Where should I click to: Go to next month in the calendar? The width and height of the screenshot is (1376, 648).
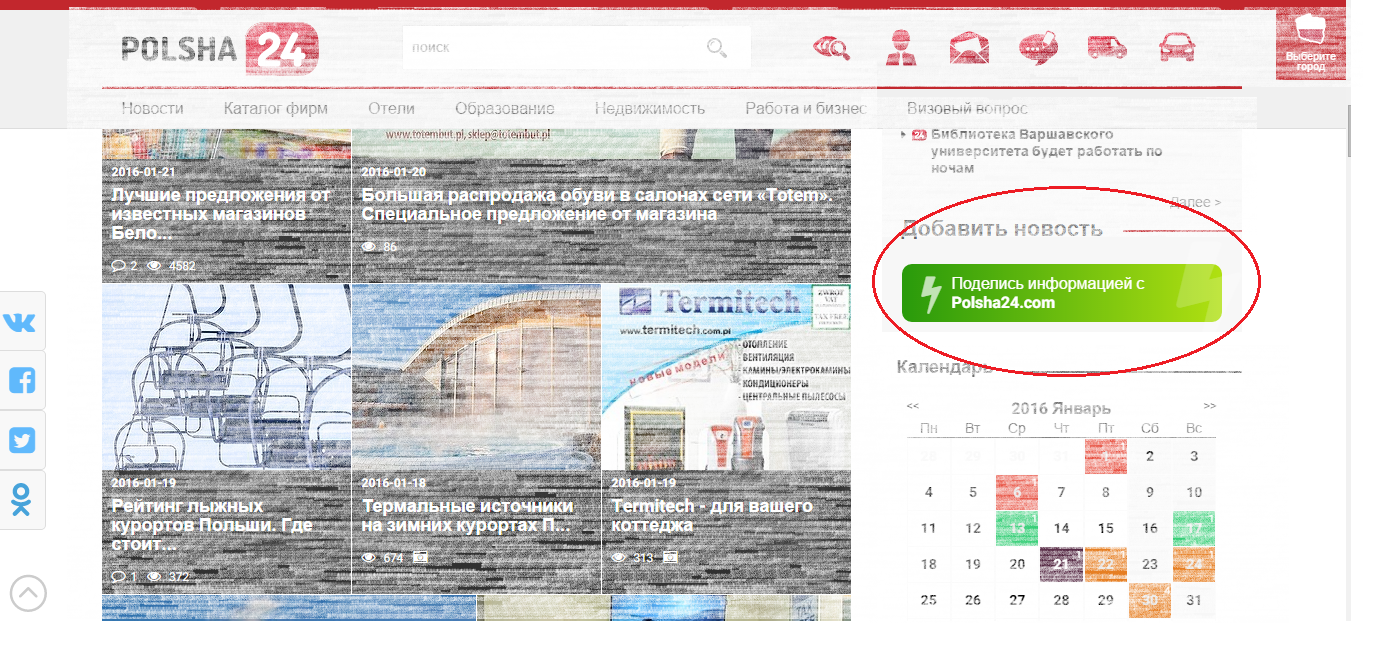click(x=1210, y=407)
